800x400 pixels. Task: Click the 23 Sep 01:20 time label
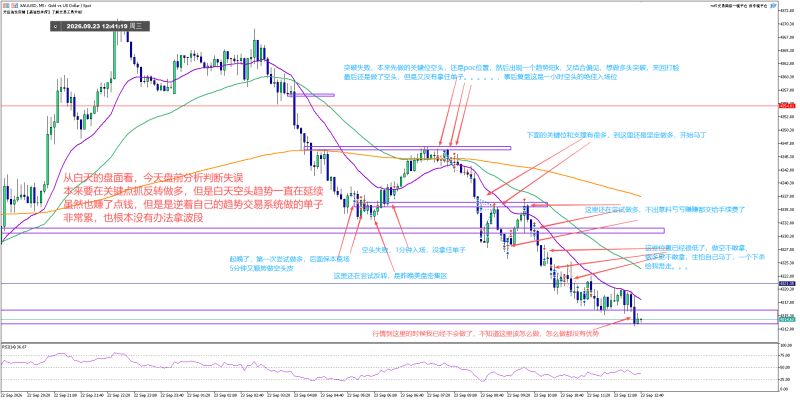[198, 395]
